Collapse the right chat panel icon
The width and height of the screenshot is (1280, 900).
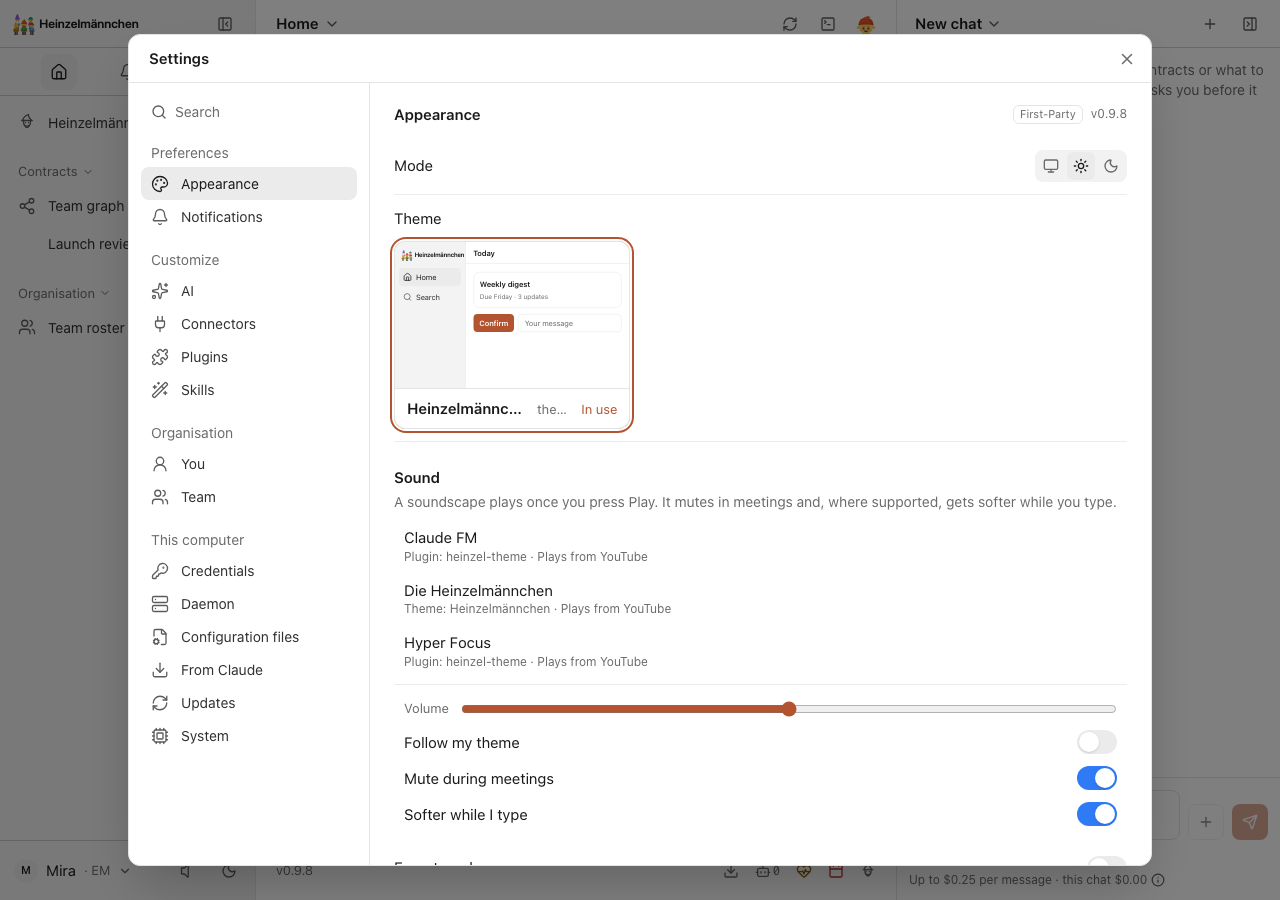pyautogui.click(x=1250, y=24)
